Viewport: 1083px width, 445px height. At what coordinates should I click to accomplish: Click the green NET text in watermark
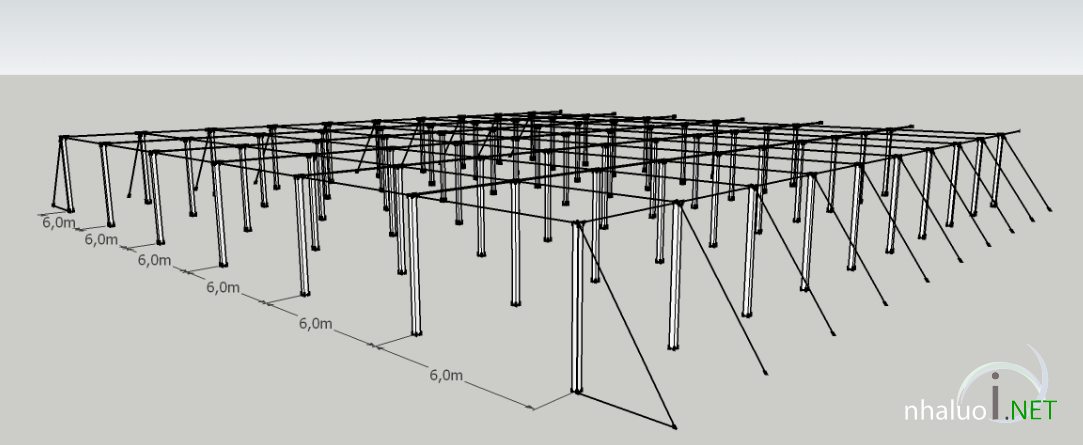click(x=1033, y=410)
